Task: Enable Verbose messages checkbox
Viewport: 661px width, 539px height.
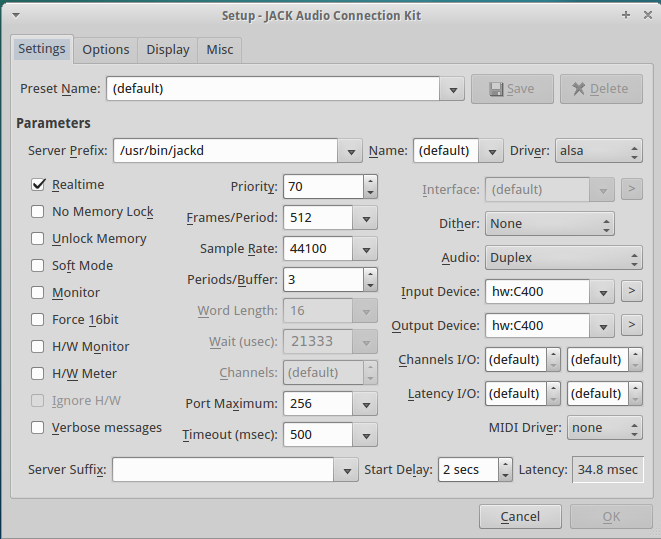Action: [x=38, y=428]
